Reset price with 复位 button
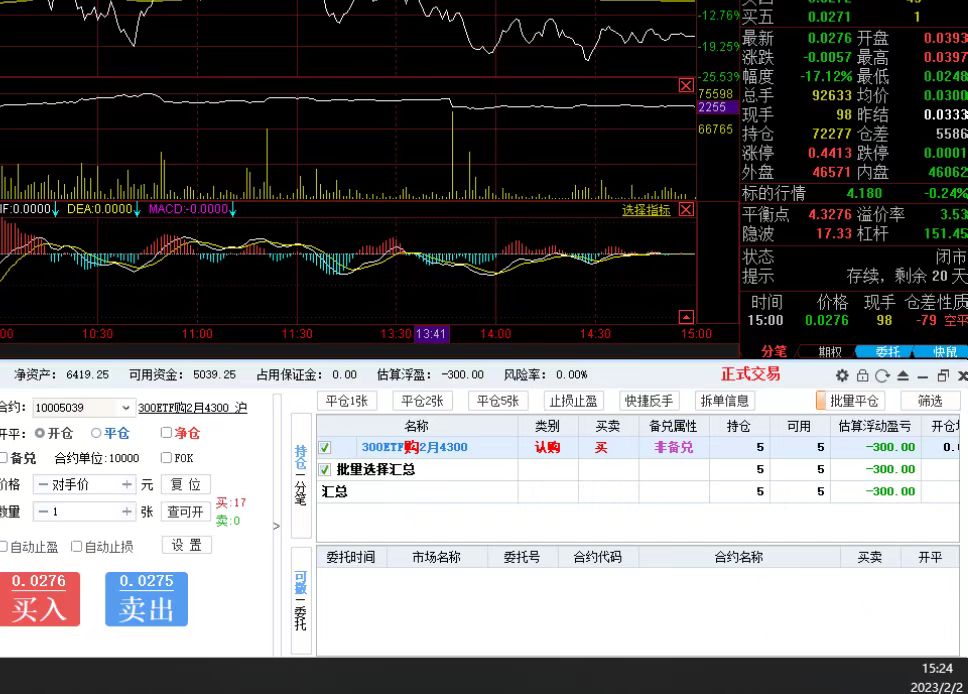This screenshot has width=968, height=694. click(x=186, y=485)
